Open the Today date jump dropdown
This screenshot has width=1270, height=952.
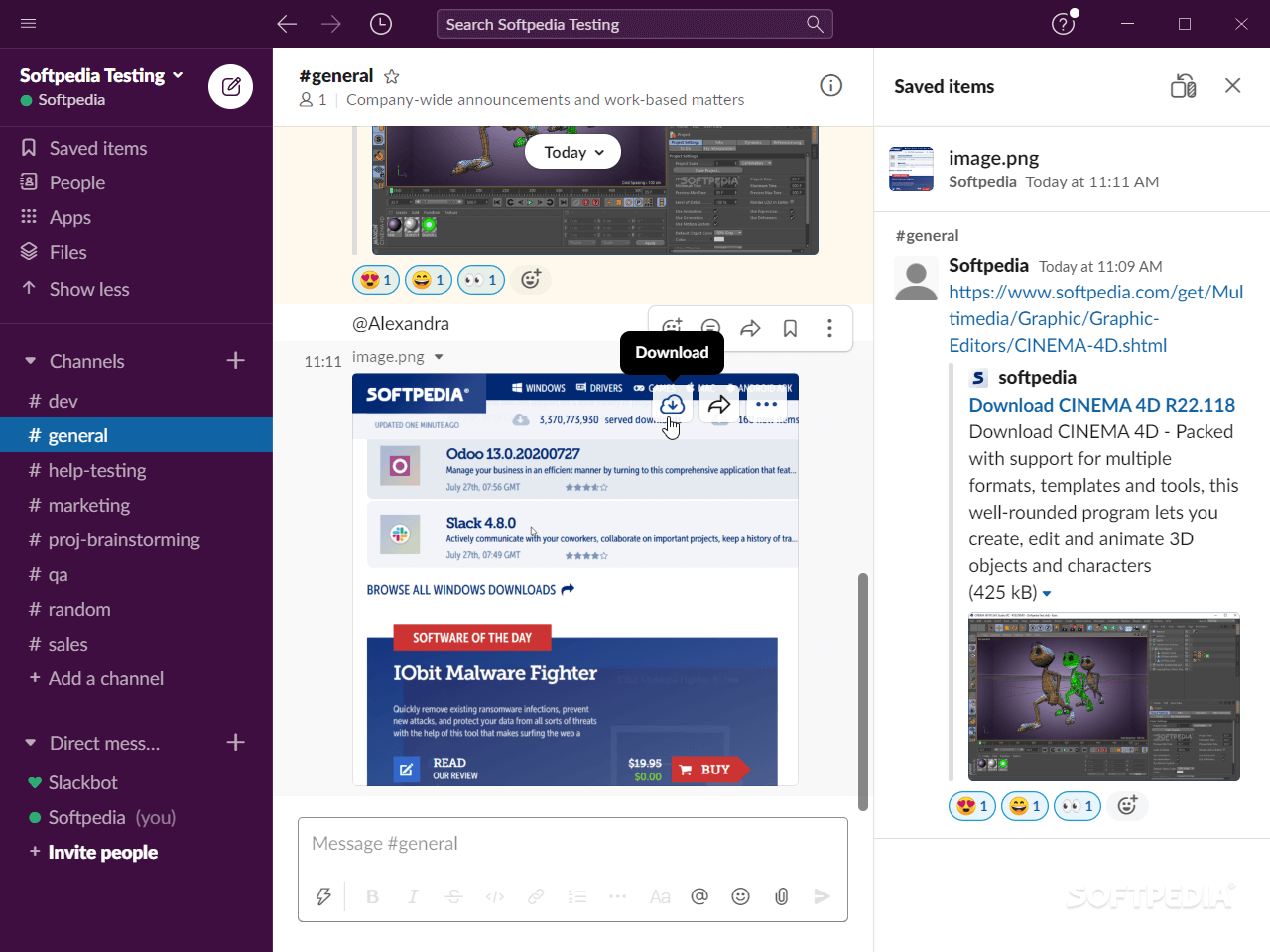(573, 152)
